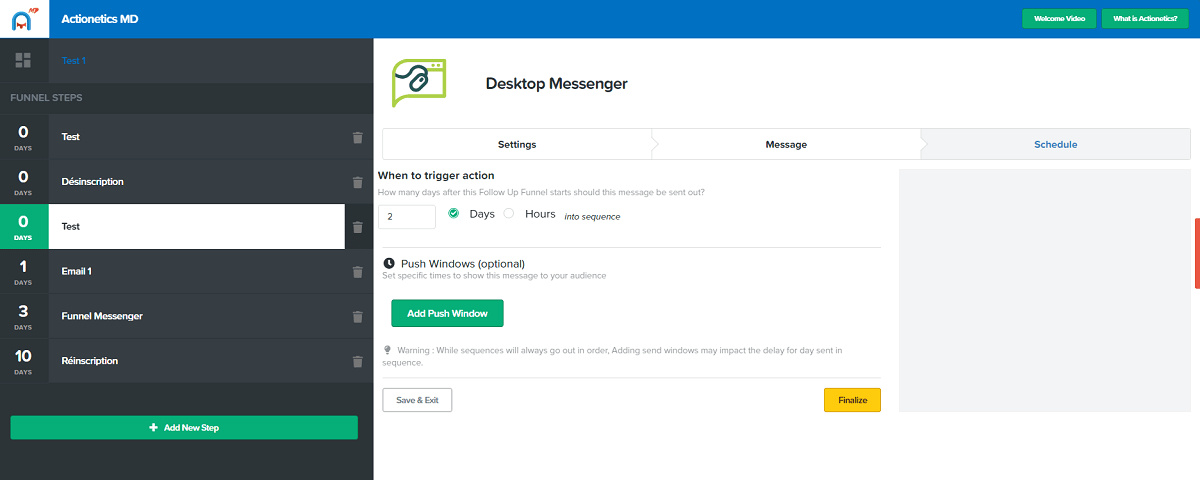Screen dimensions: 1200x480
Task: Open the dashboard grid icon
Action: [x=24, y=61]
